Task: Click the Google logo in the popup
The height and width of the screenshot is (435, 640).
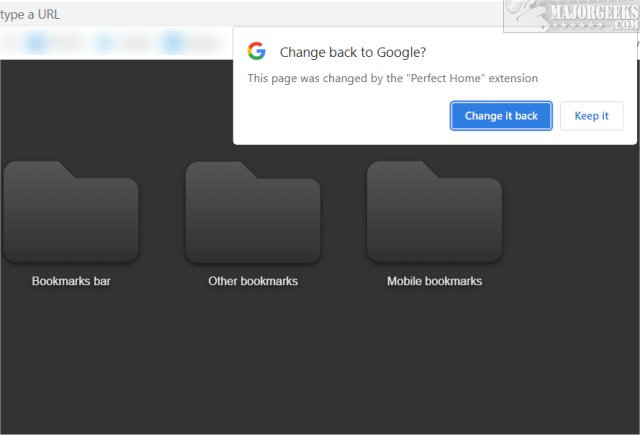Action: pyautogui.click(x=256, y=51)
